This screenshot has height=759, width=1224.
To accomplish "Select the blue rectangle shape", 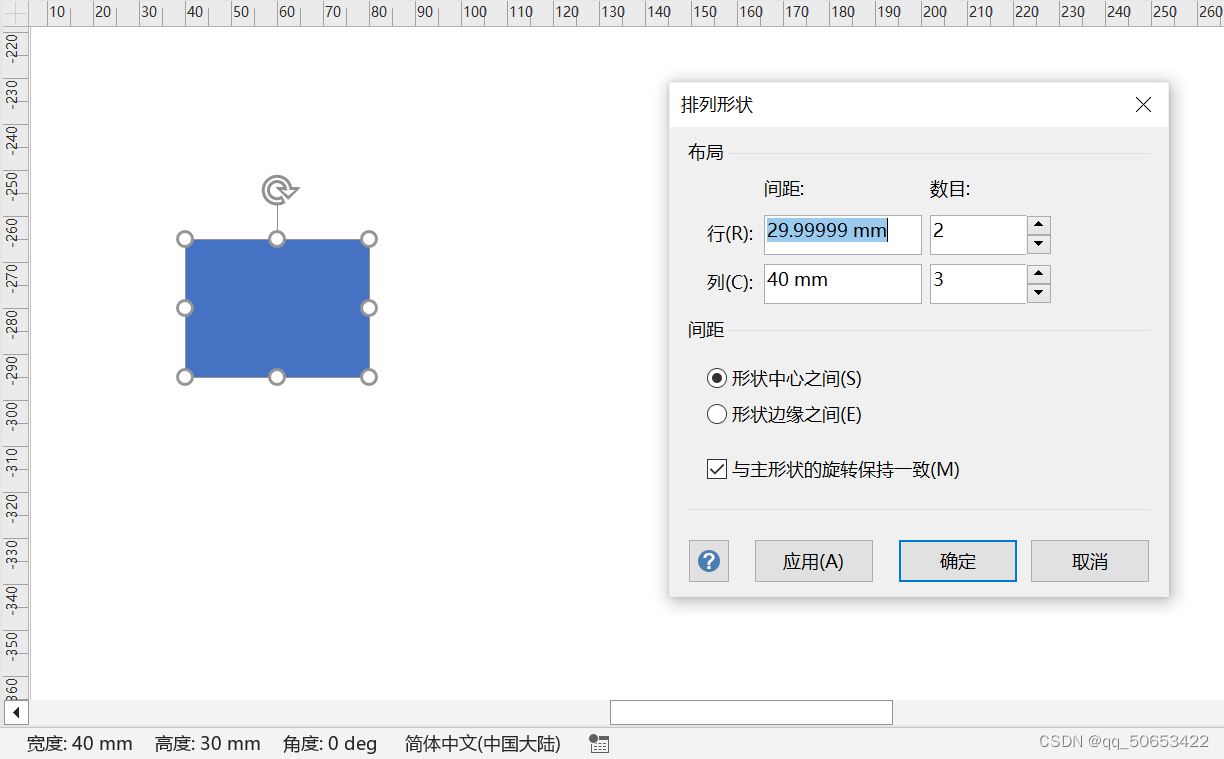I will [277, 308].
